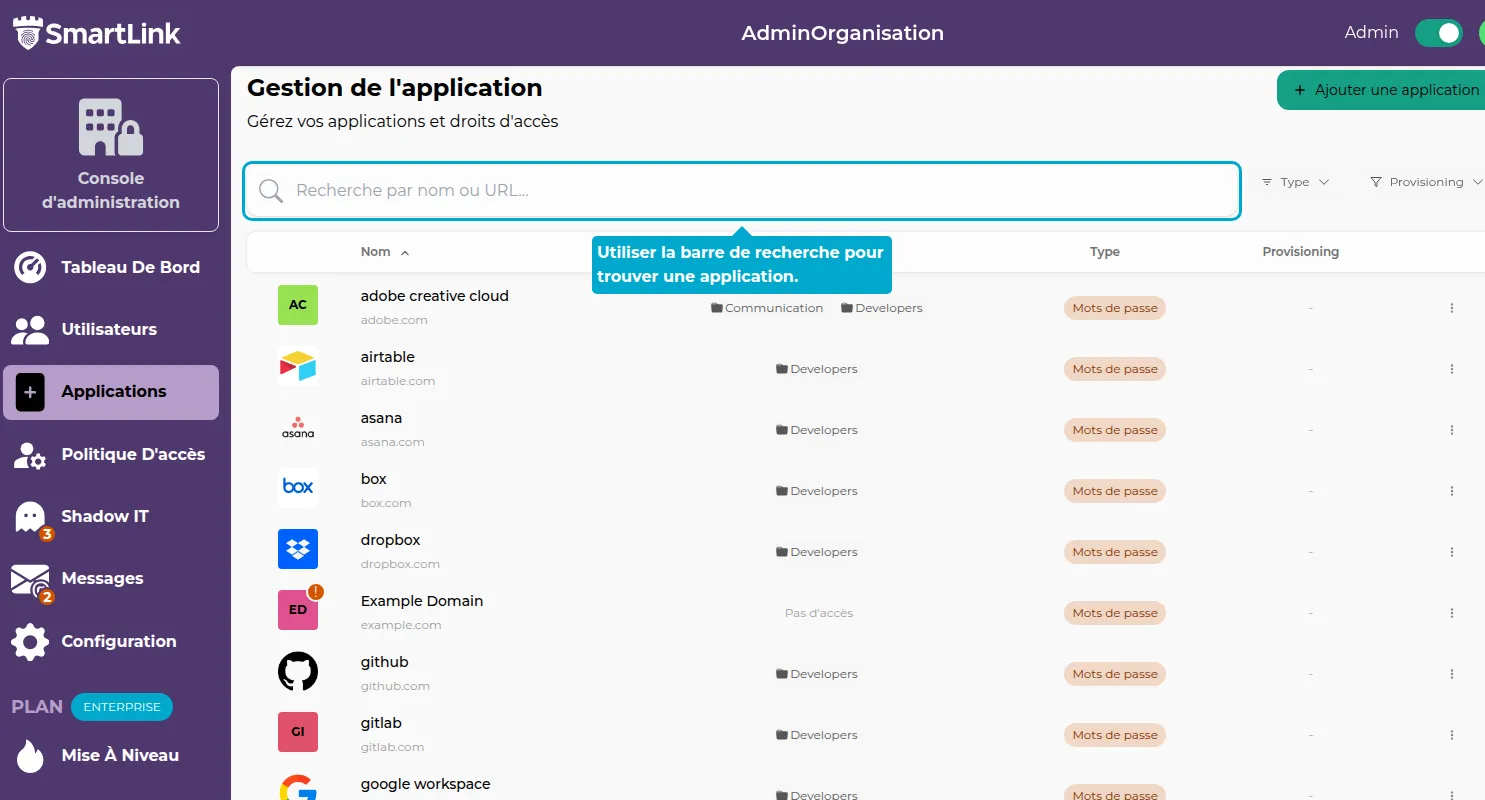Click the github octocat logo icon
The image size is (1485, 800).
297,672
